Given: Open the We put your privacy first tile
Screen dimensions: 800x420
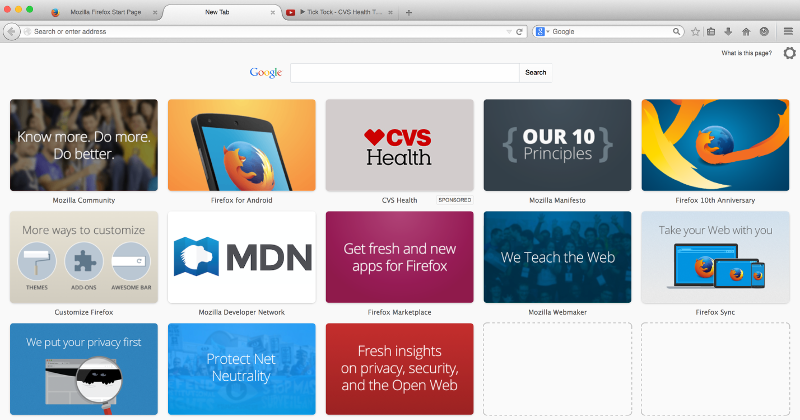Looking at the screenshot, I should click(84, 369).
